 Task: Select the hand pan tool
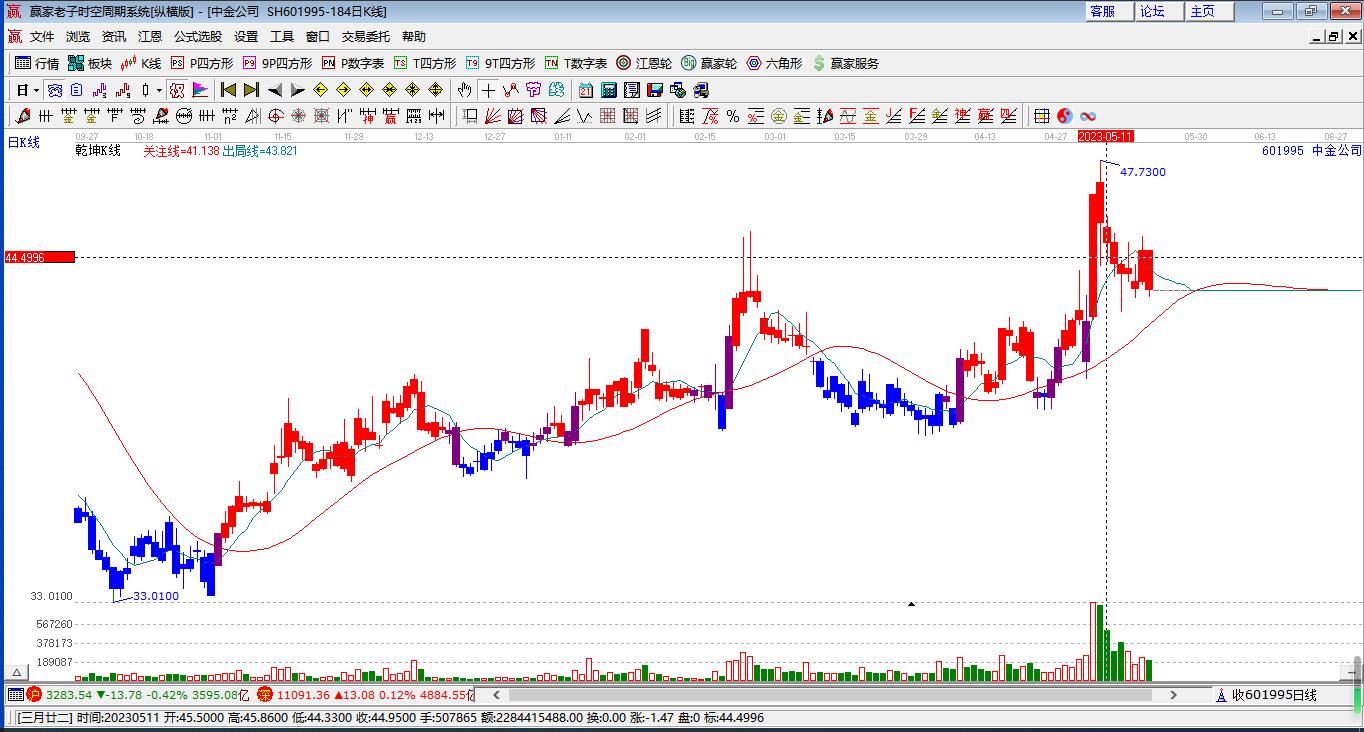point(465,90)
